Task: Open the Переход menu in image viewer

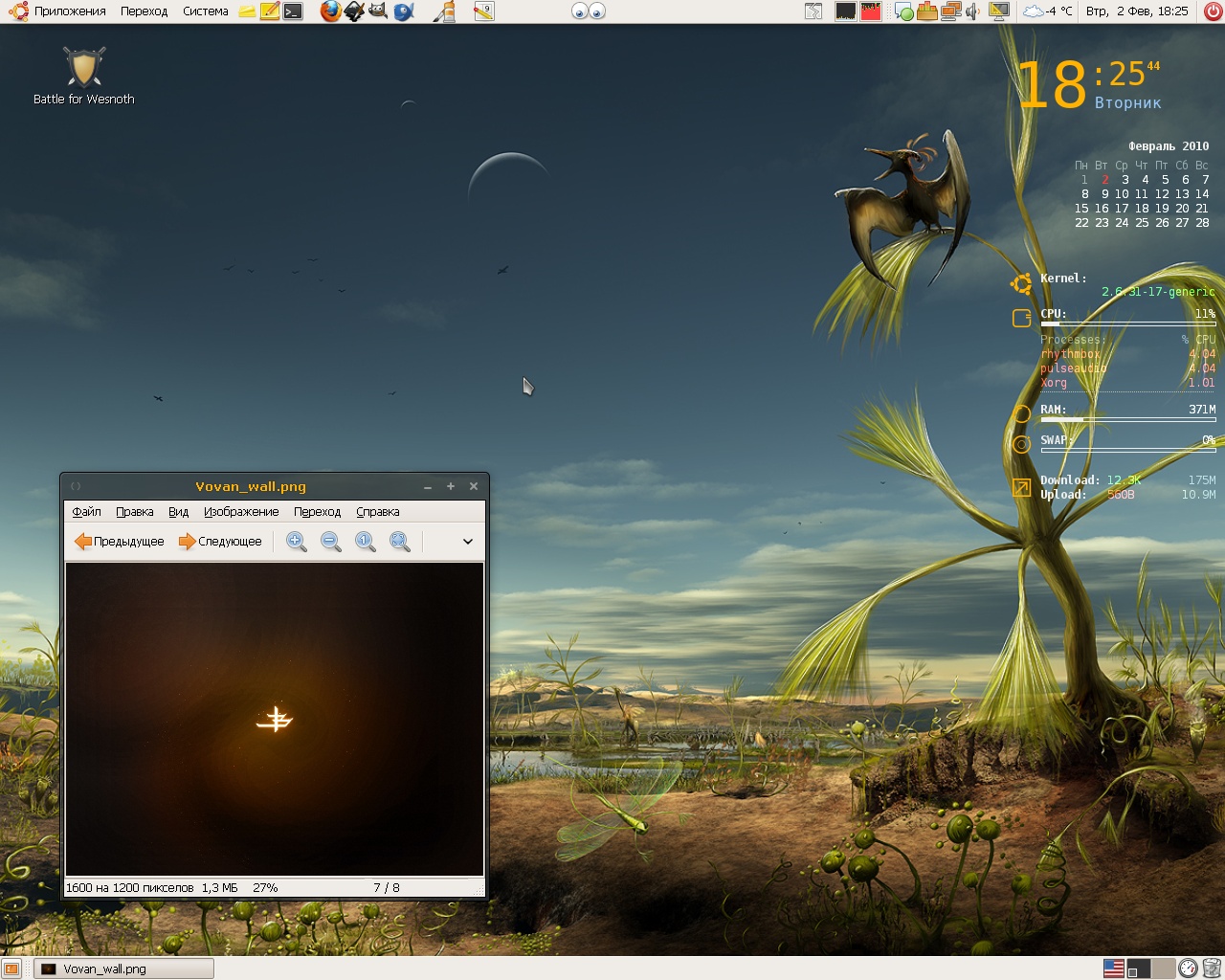Action: click(317, 512)
